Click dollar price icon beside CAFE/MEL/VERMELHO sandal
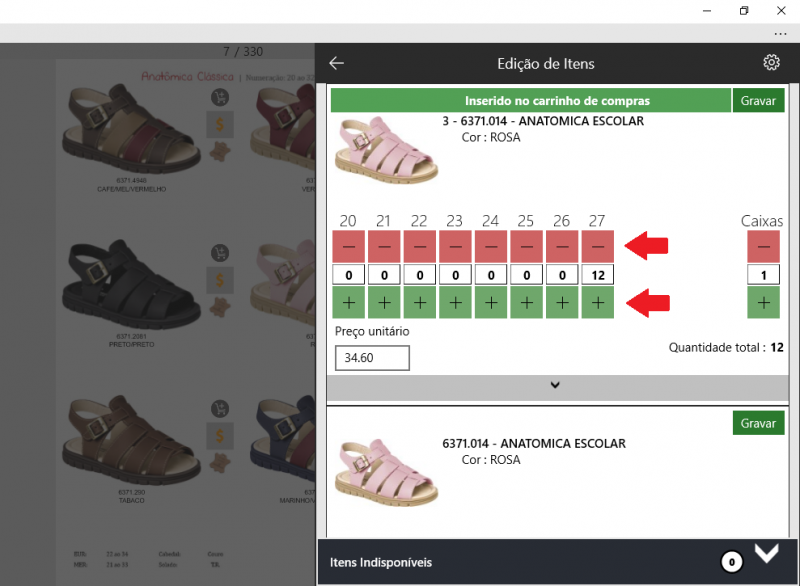The image size is (800, 586). pos(220,125)
